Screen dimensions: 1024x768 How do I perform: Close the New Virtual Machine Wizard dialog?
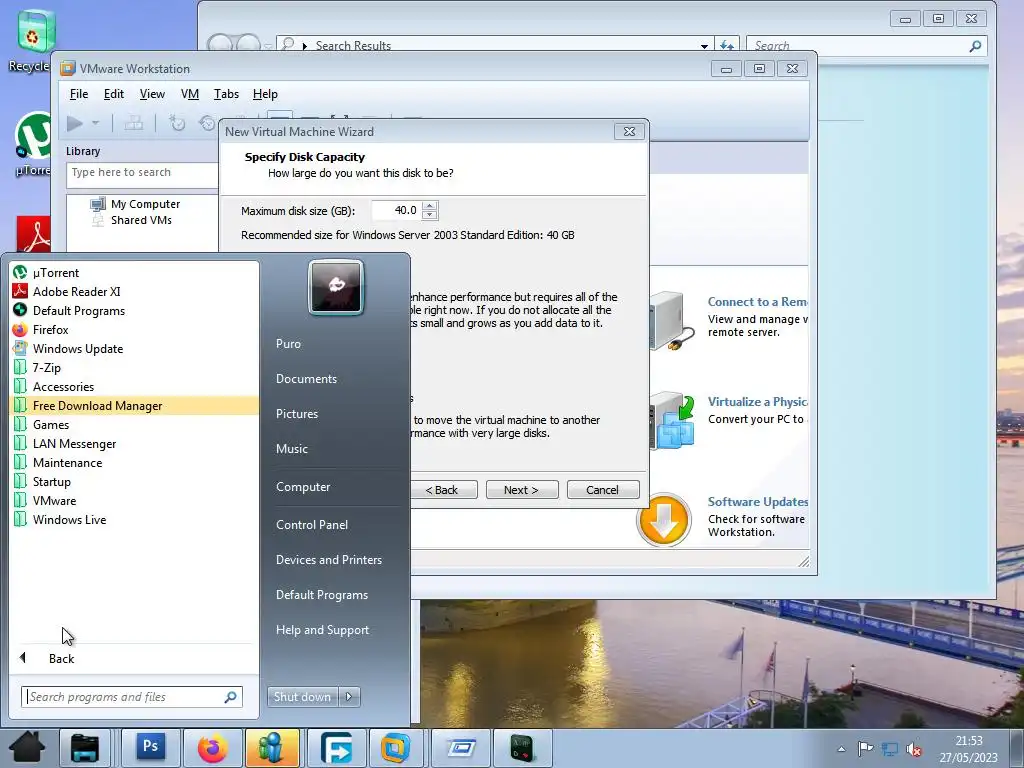630,131
